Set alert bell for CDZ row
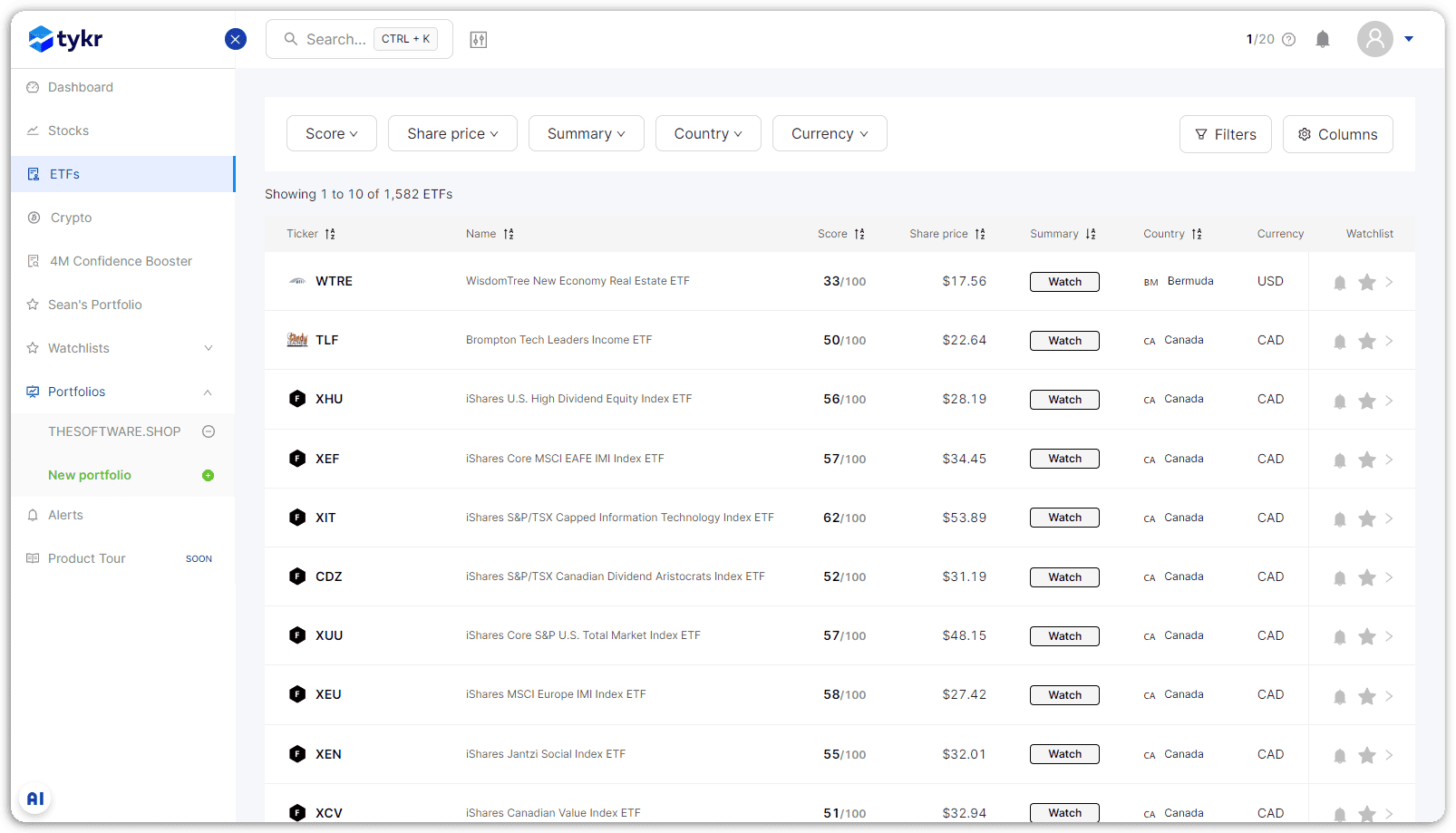Screen dimensions: 1456x833 (x=1340, y=577)
